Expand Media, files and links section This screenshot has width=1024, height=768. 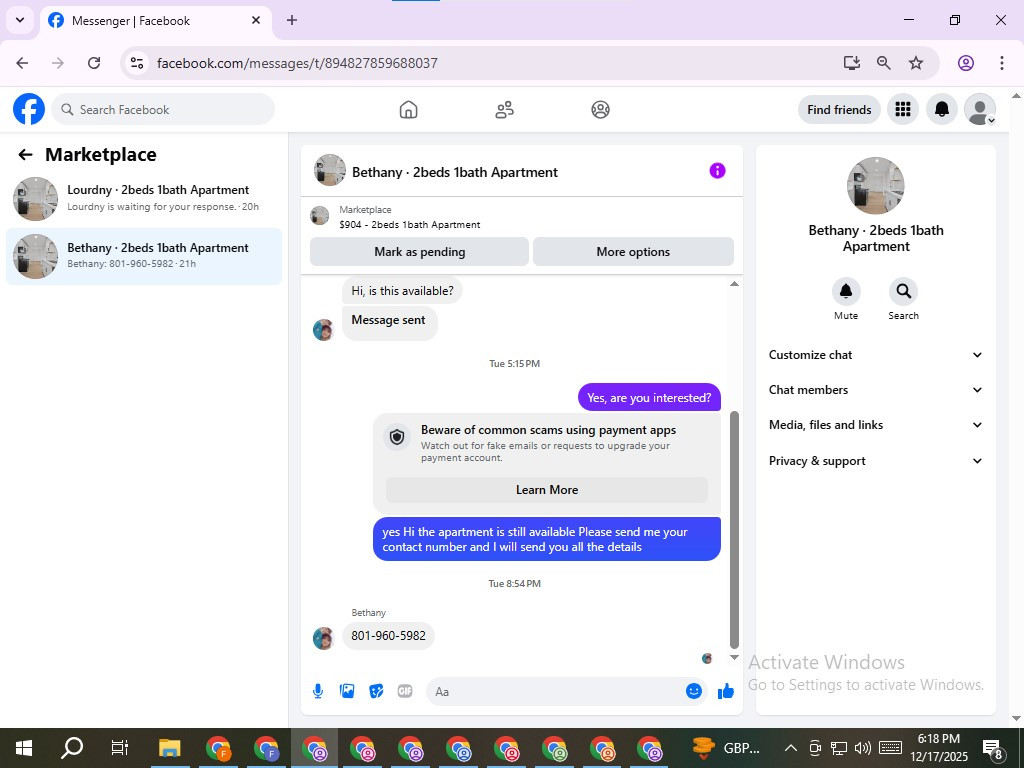(875, 425)
